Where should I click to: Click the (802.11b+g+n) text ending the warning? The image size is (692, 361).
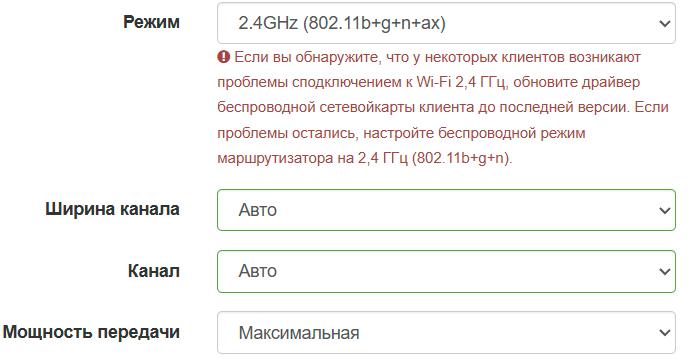click(x=462, y=158)
